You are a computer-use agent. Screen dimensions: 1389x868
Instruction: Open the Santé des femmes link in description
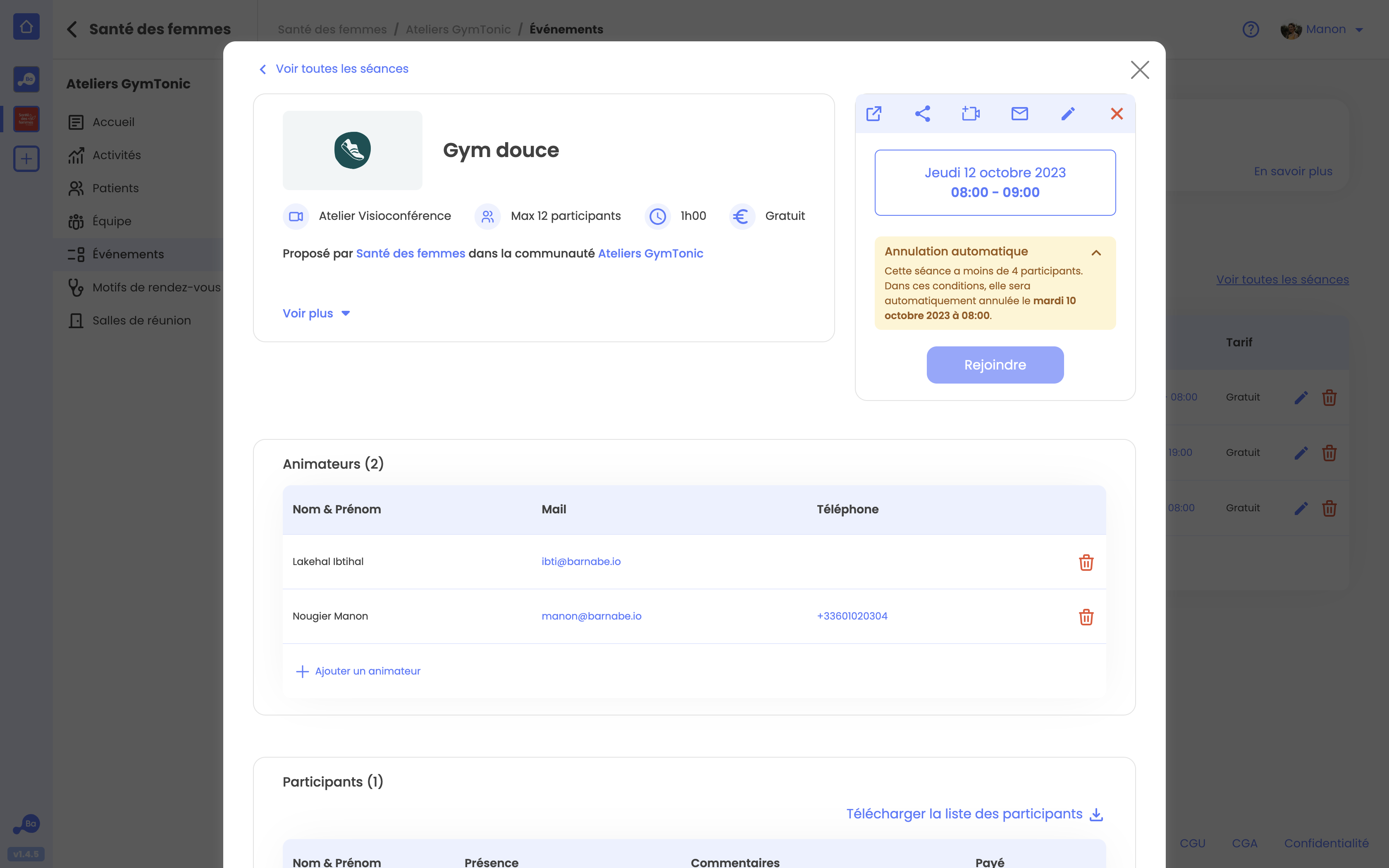410,254
